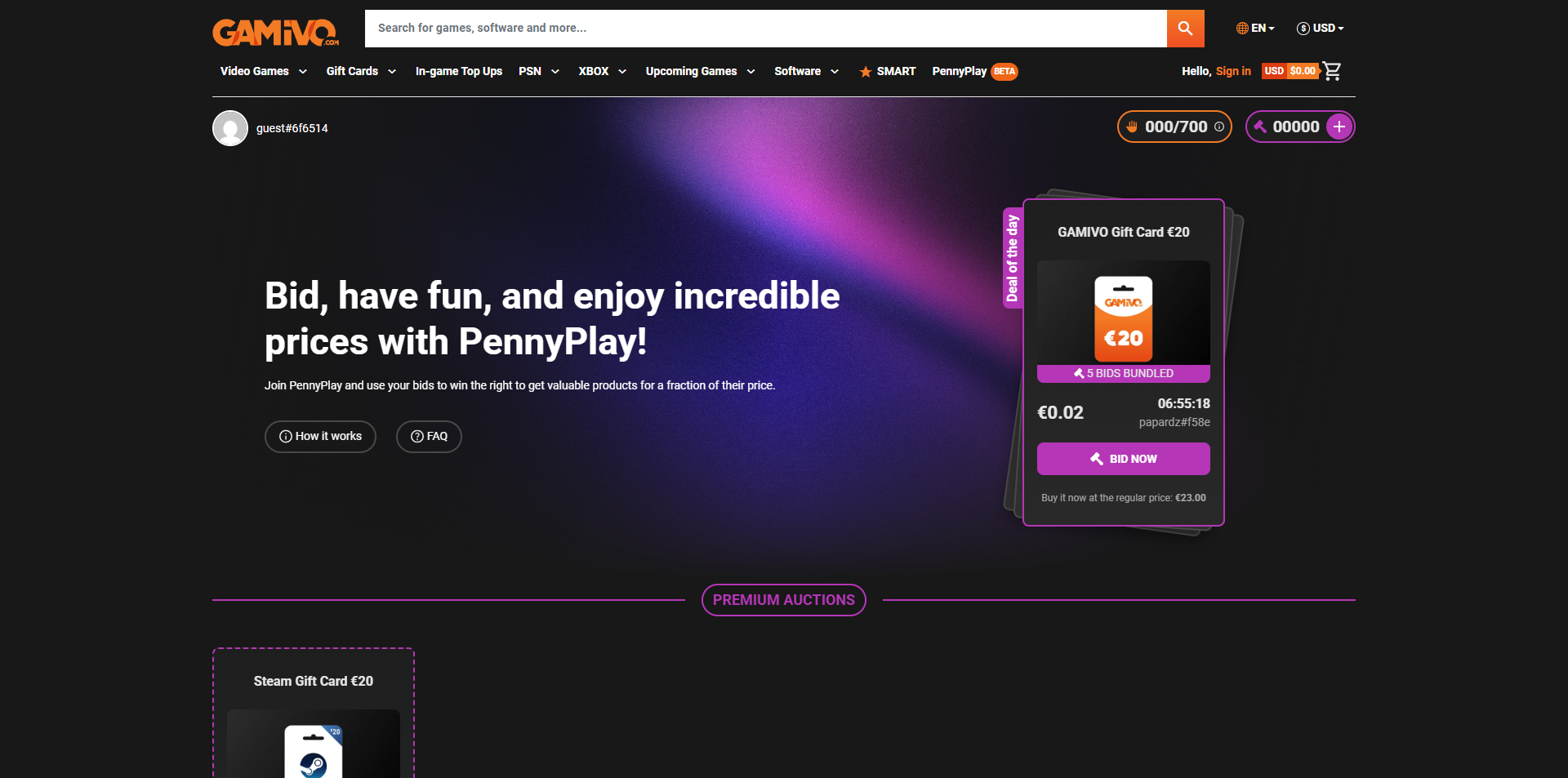The image size is (1568, 778).
Task: Click the regular price €23.00 buy link
Action: click(1124, 498)
